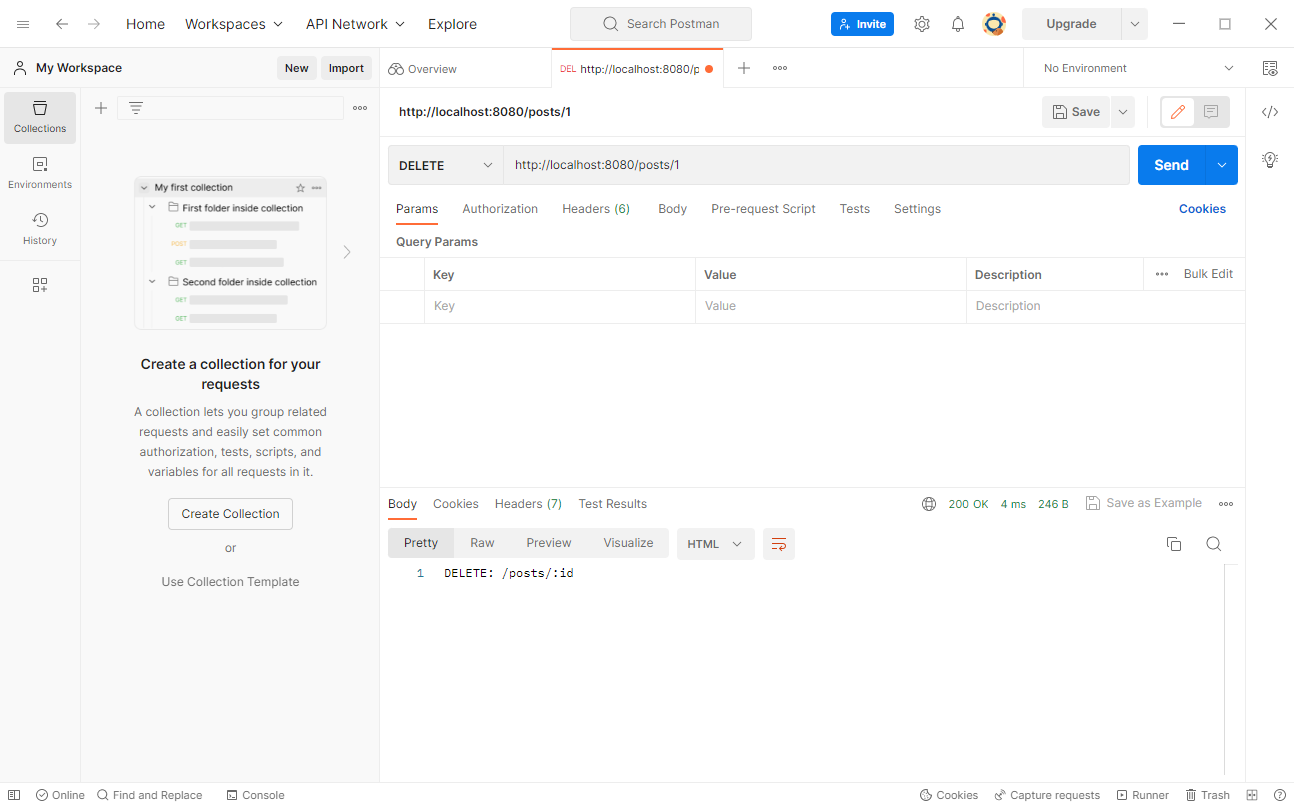The height and width of the screenshot is (807, 1294).
Task: Select the Raw response view
Action: tap(482, 543)
